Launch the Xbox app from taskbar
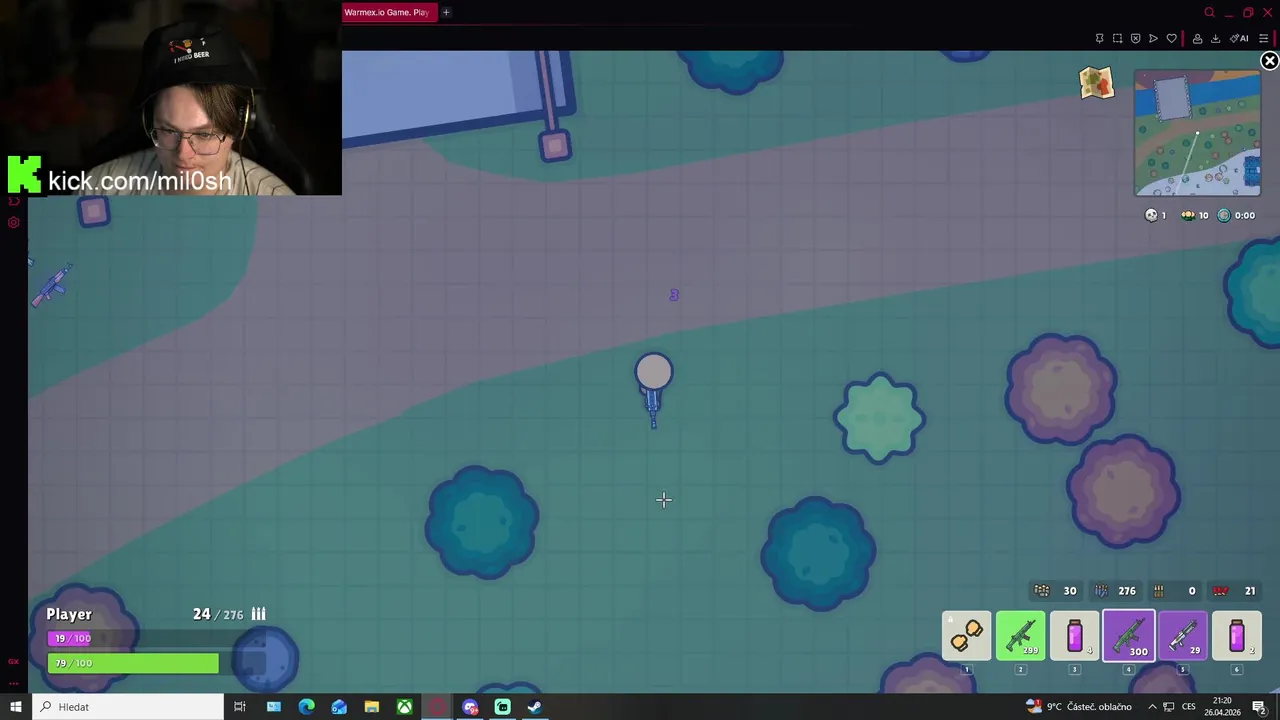 click(x=404, y=707)
